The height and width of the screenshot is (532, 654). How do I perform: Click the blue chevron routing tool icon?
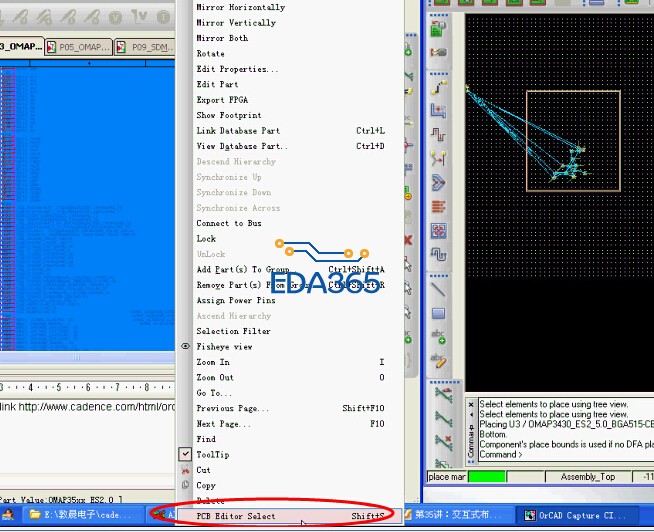[x=438, y=182]
